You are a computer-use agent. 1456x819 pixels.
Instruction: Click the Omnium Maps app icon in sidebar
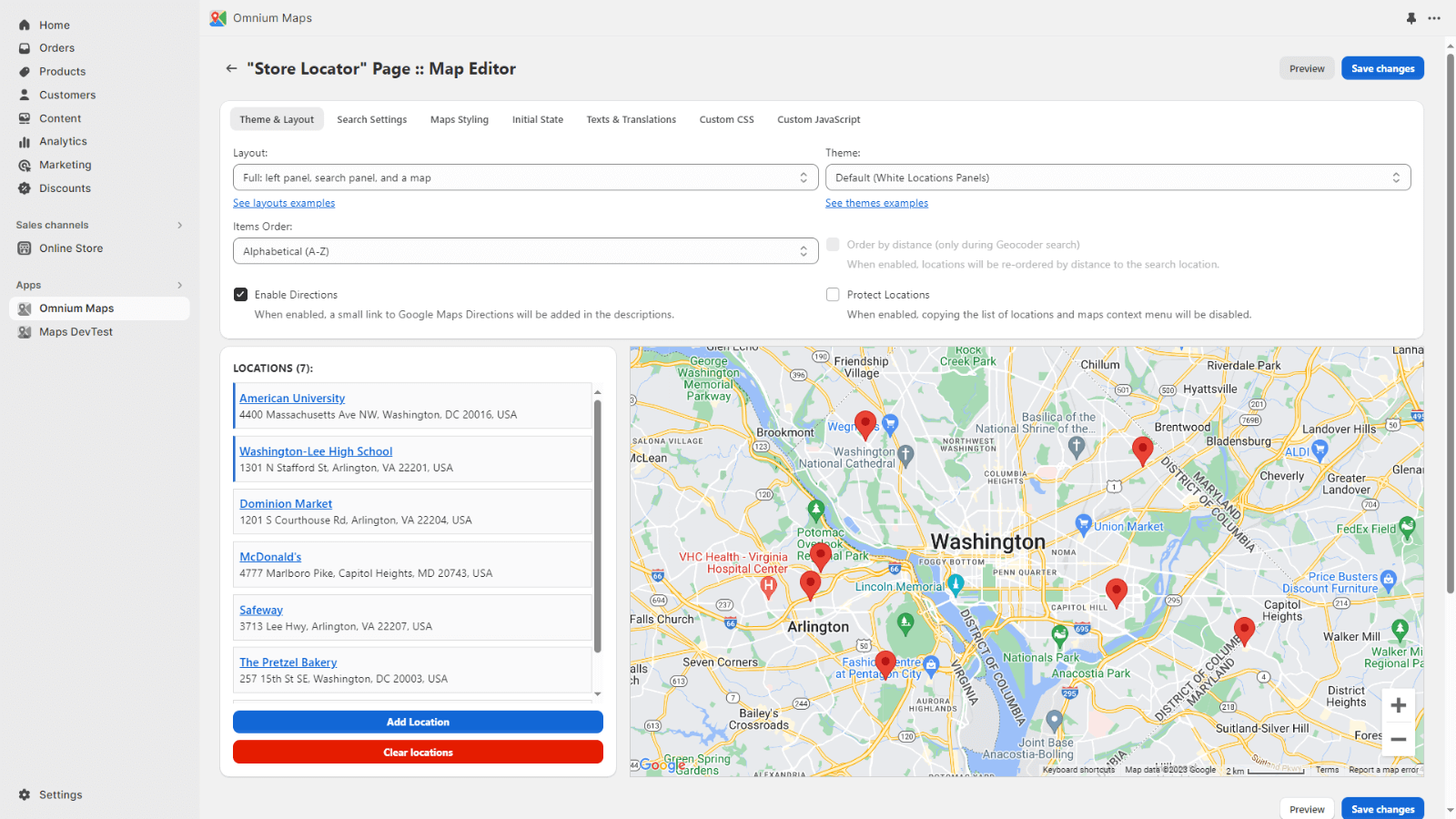(x=25, y=308)
